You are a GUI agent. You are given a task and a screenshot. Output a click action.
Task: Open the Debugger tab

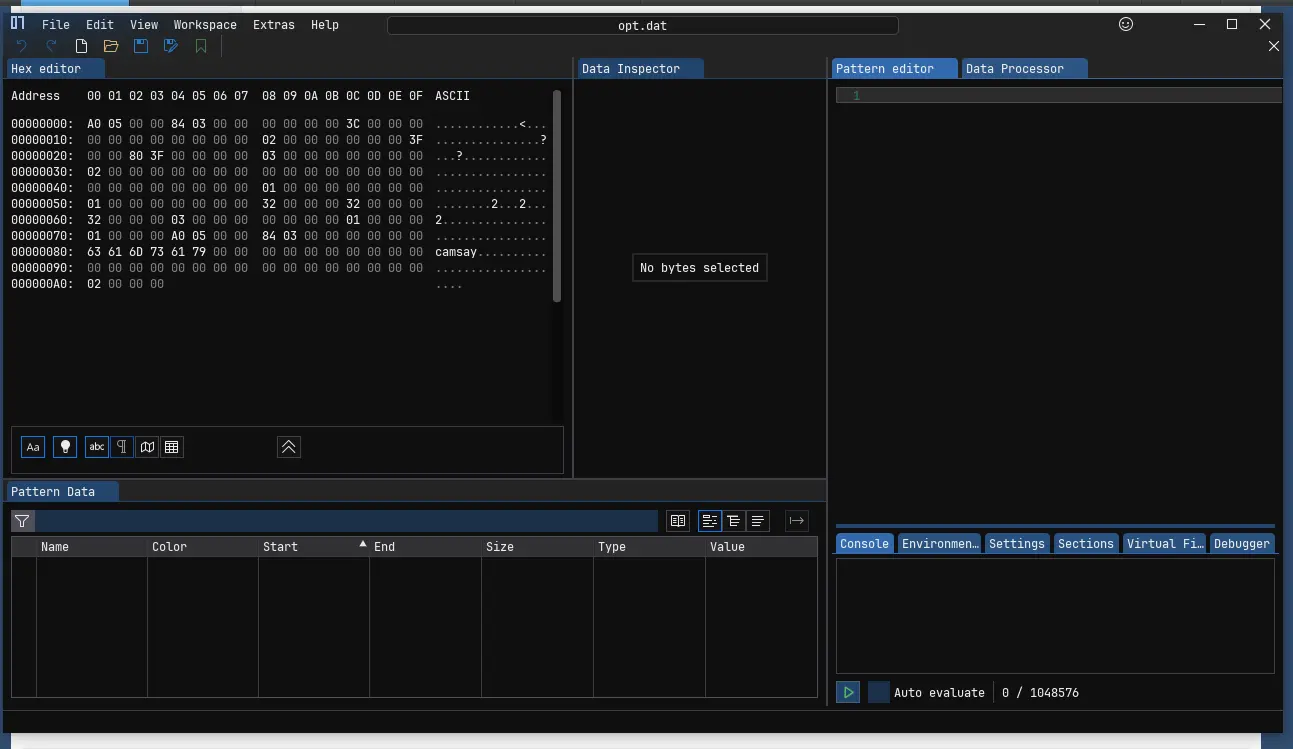pos(1242,544)
